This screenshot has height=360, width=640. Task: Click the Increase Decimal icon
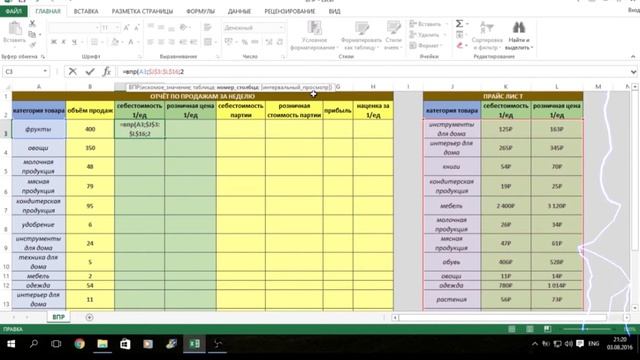(269, 42)
